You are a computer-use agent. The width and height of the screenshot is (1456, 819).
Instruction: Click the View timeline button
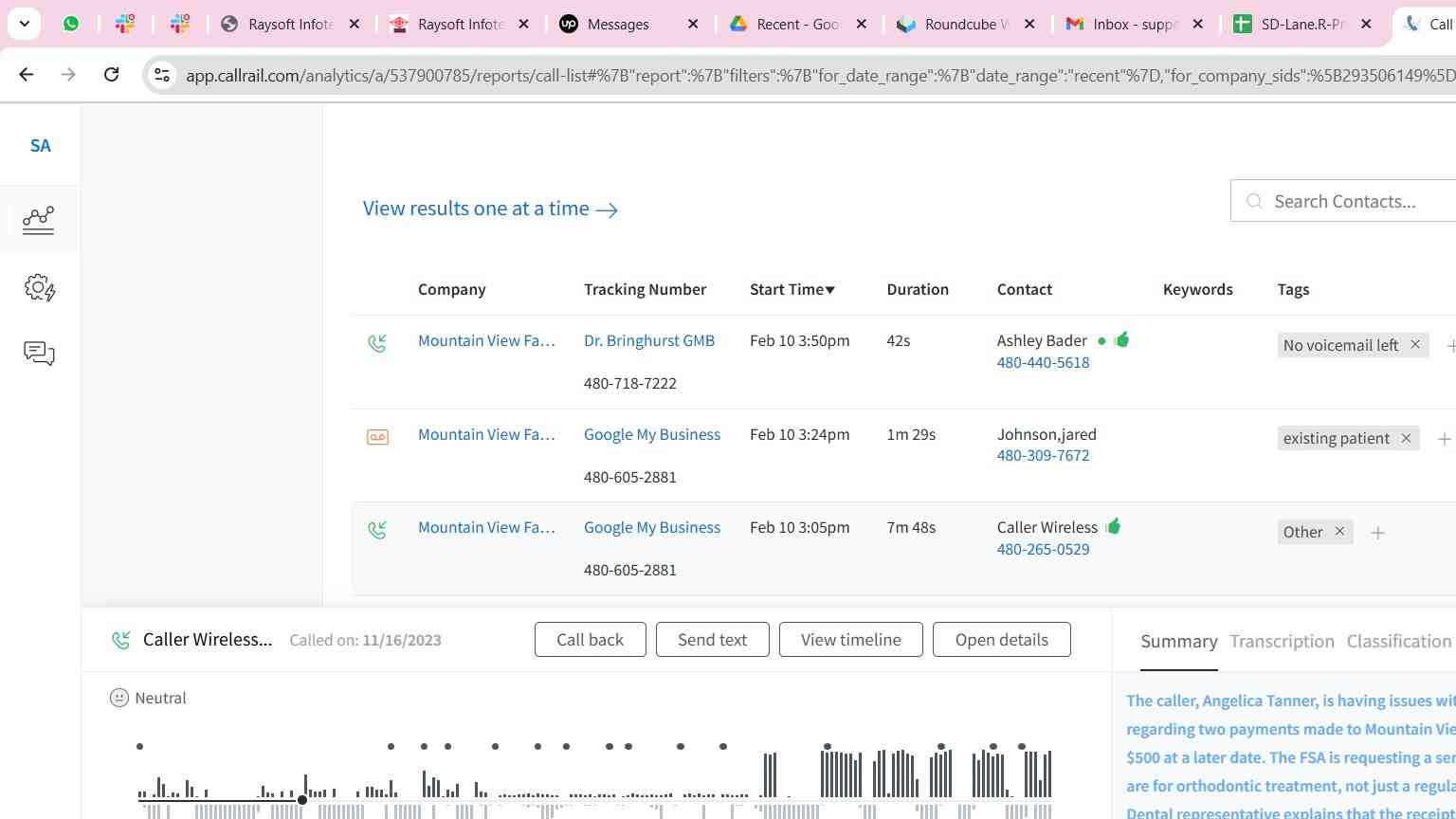click(850, 640)
